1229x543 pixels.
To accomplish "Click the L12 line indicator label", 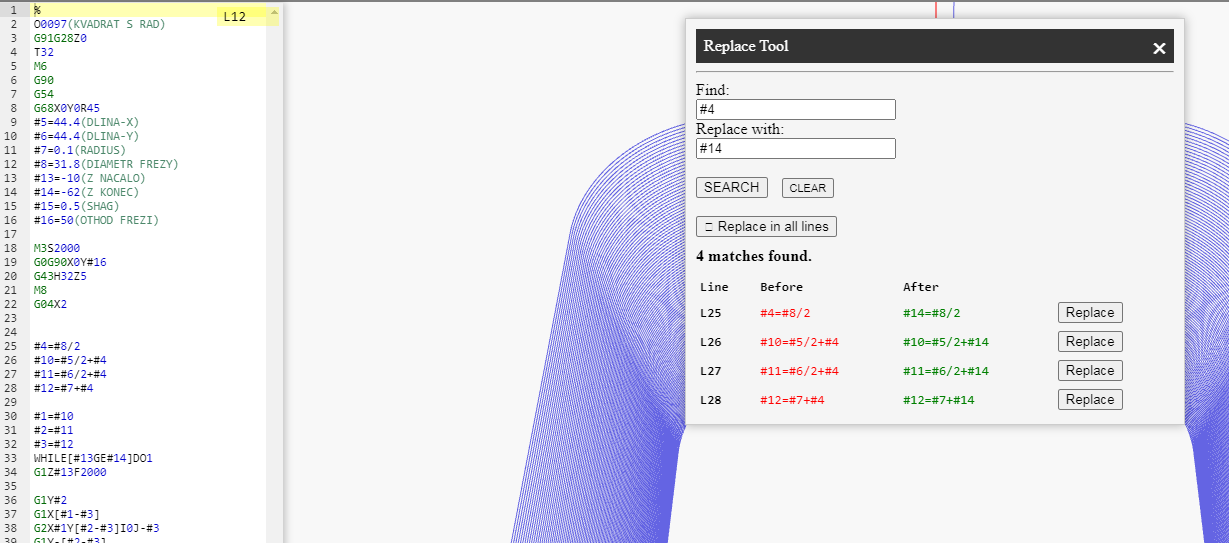I will click(x=235, y=17).
